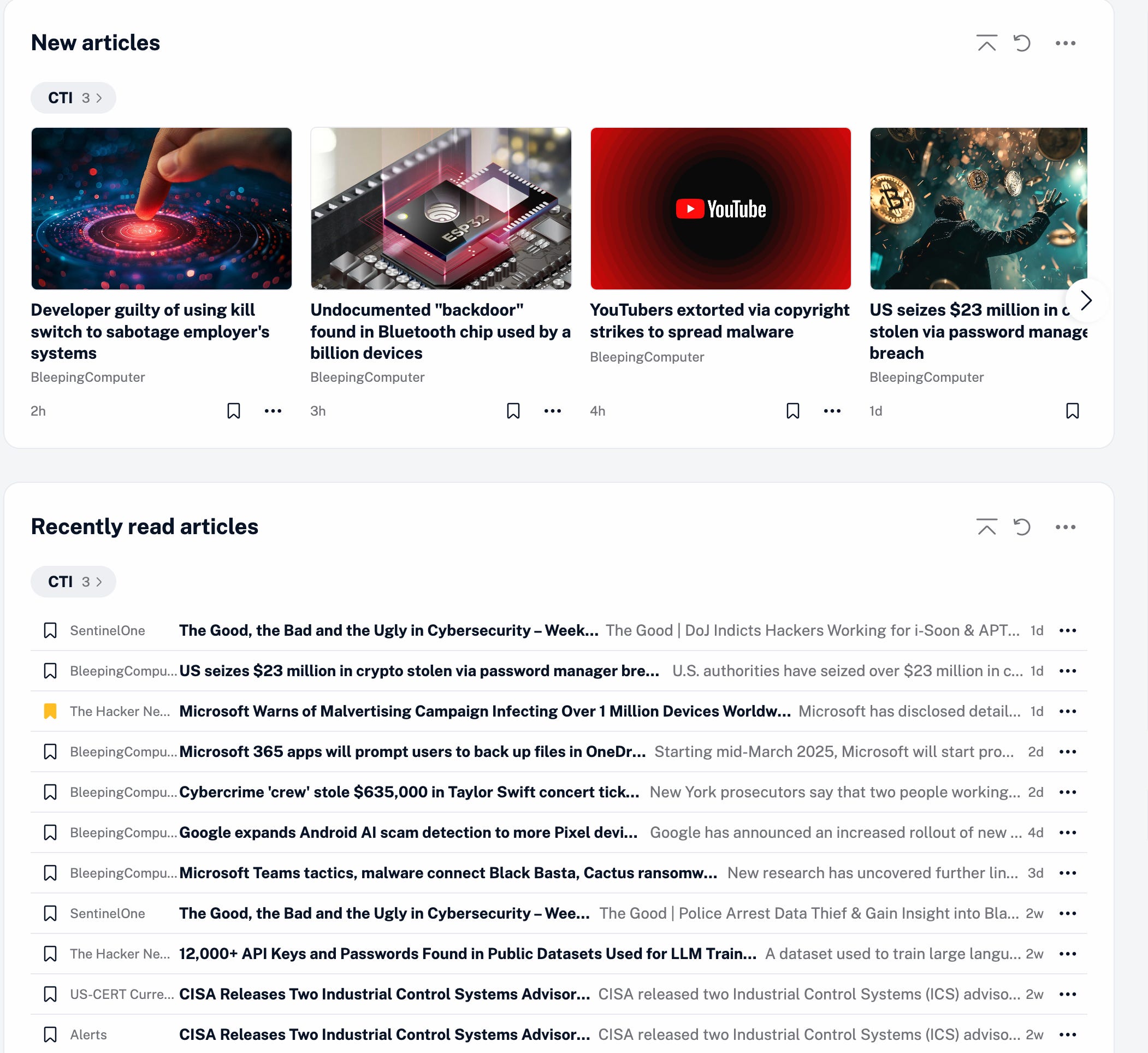The width and height of the screenshot is (1148, 1053).
Task: Open more options for Police Arrest Data Thief row
Action: coord(1068,913)
